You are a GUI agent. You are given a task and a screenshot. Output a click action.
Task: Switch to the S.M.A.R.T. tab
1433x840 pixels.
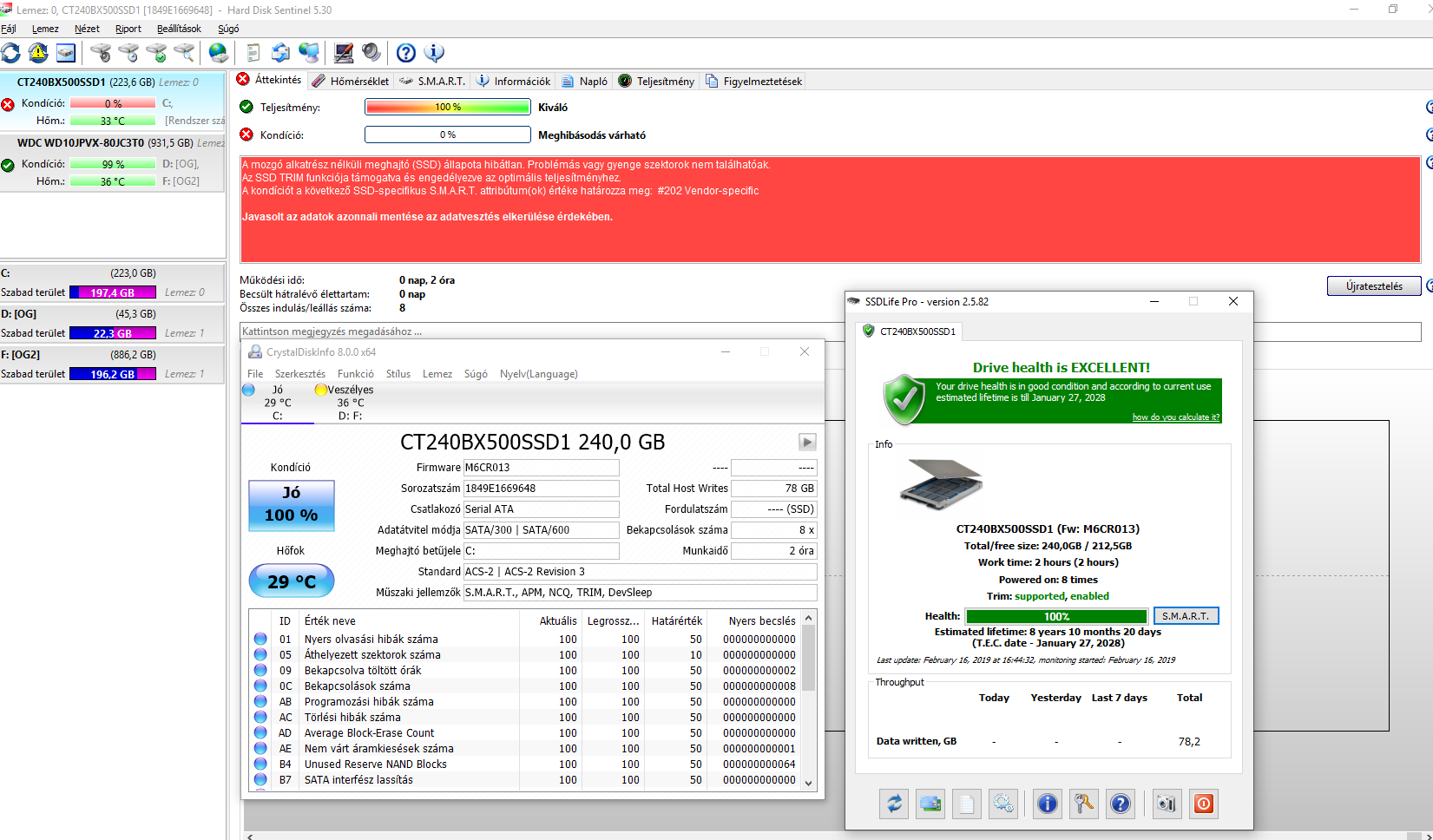tap(432, 81)
